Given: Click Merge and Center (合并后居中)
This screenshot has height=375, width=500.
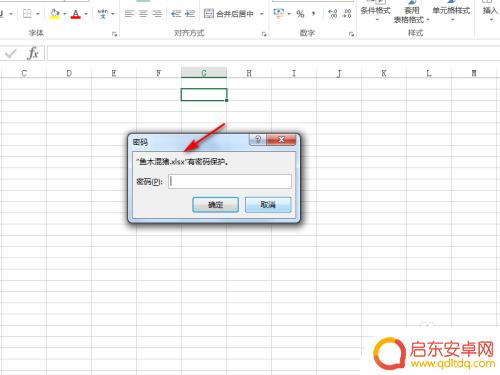Looking at the screenshot, I should 229,14.
